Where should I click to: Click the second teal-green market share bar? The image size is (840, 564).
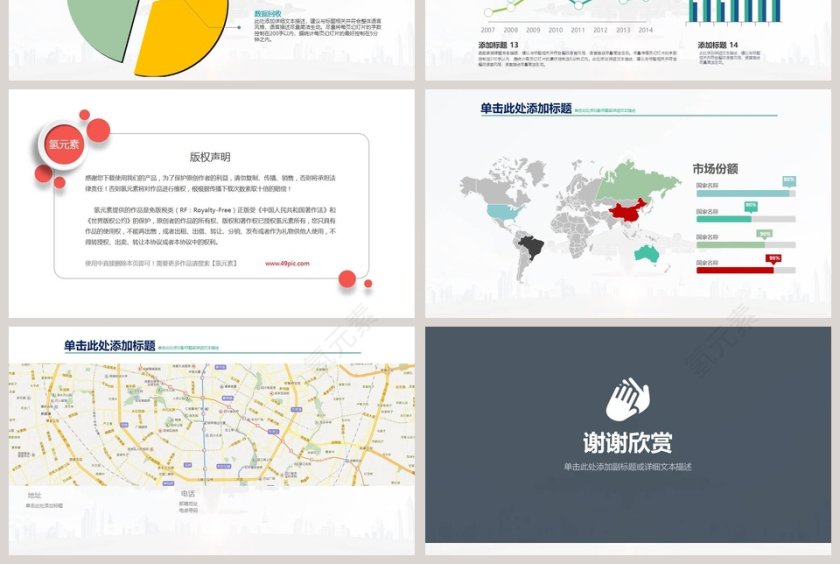(724, 219)
